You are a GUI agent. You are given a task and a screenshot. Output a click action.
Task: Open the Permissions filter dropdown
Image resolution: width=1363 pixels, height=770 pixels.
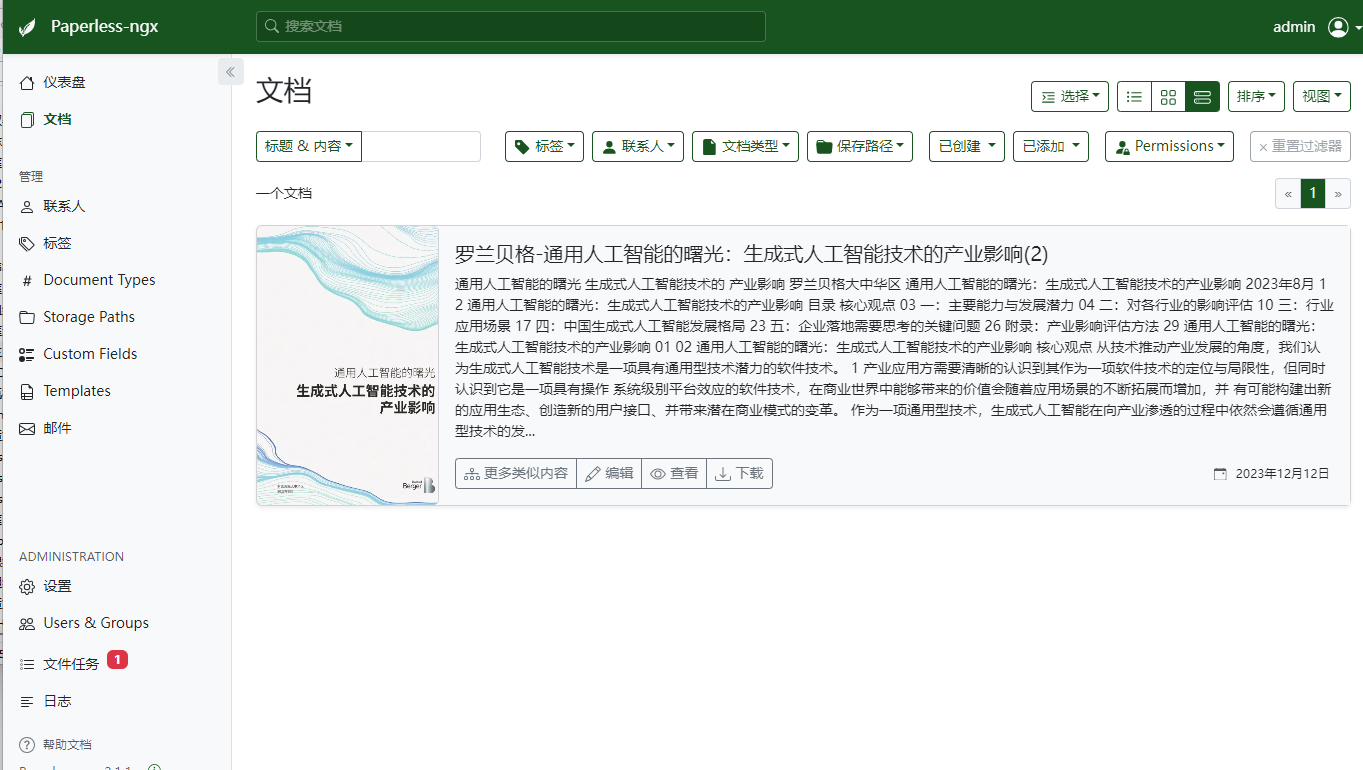[x=1168, y=145]
